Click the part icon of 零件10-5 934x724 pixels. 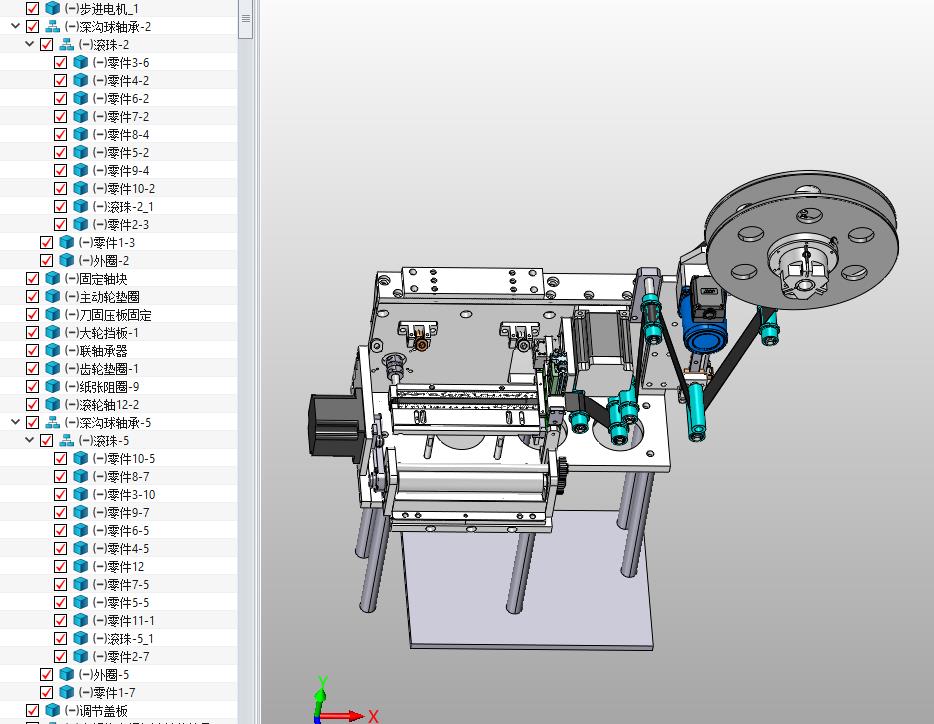click(80, 458)
